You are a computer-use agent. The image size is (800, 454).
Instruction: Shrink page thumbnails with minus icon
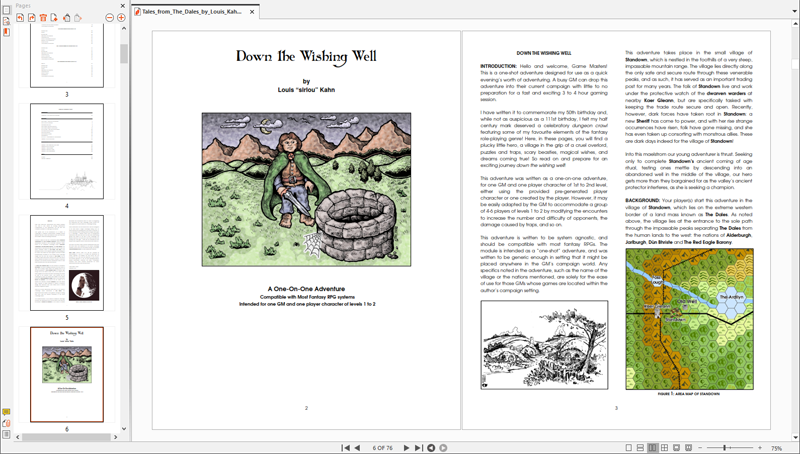(x=110, y=18)
